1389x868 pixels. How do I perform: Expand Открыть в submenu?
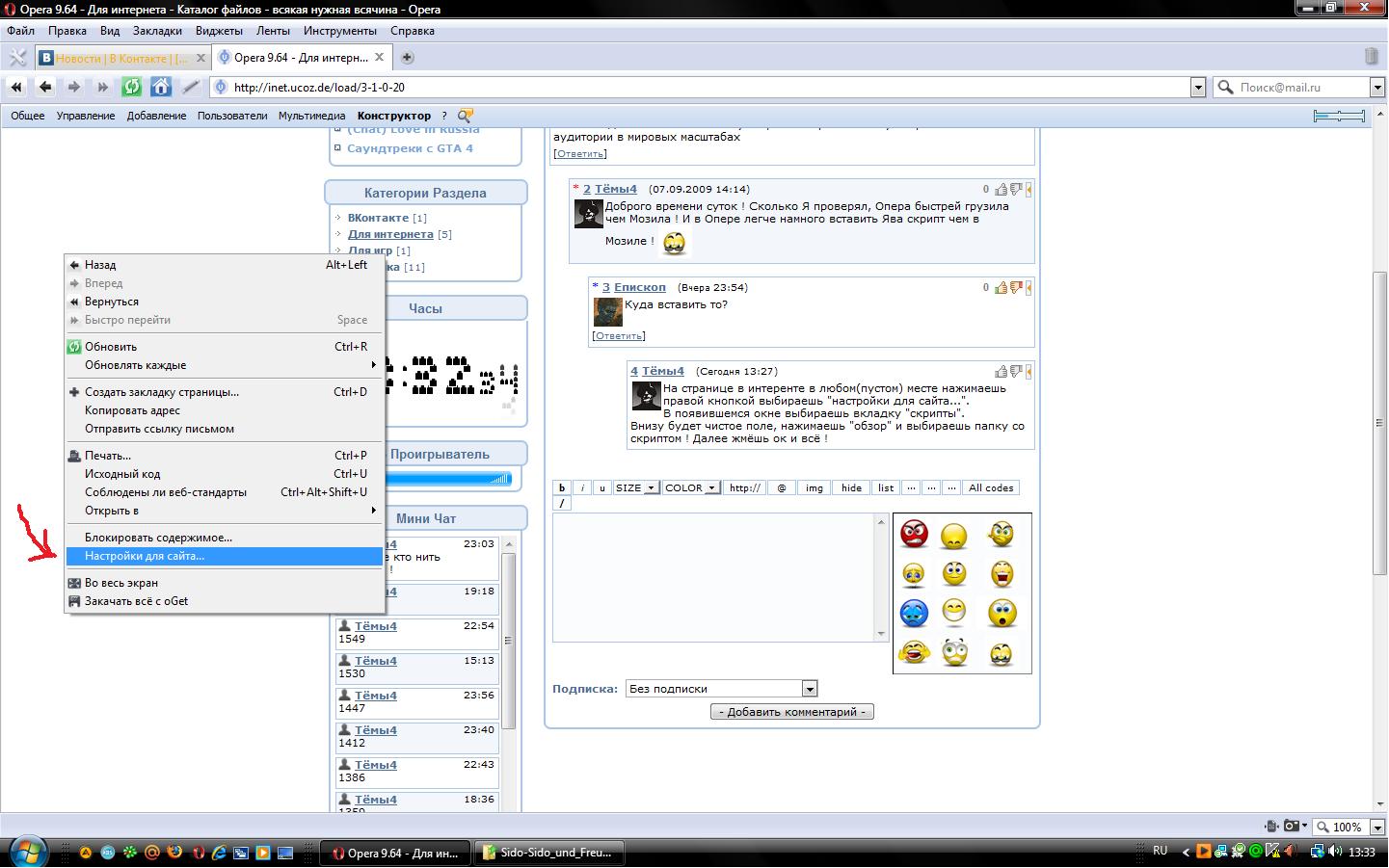tap(224, 511)
